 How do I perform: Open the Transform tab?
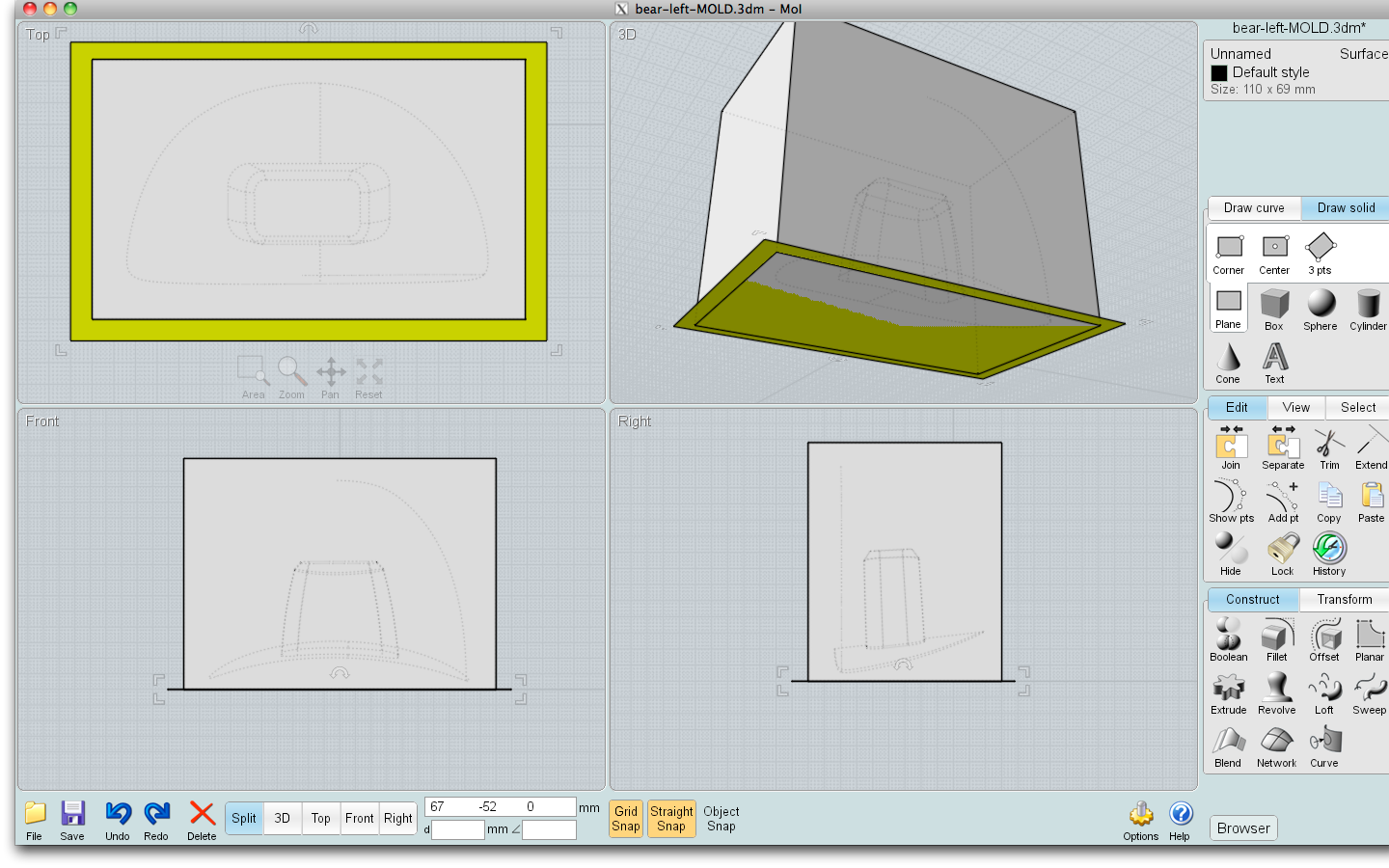coord(1345,600)
